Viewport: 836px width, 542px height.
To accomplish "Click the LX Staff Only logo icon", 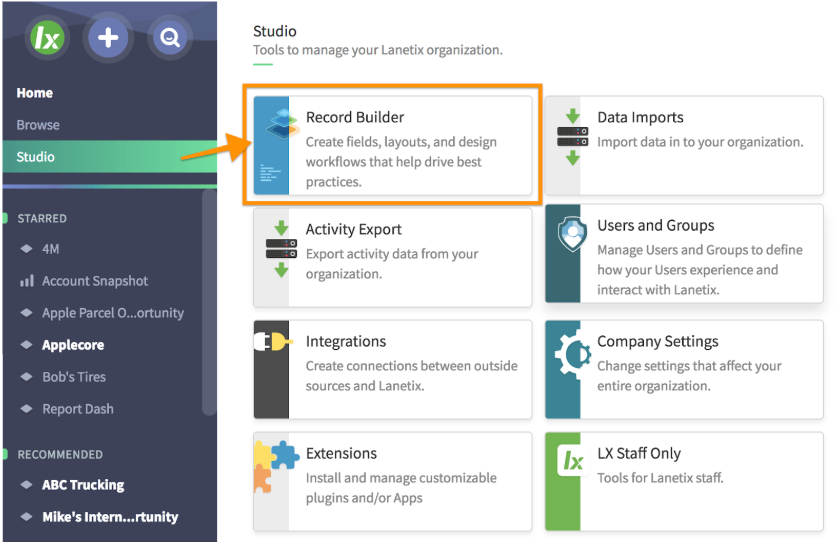I will [x=573, y=461].
